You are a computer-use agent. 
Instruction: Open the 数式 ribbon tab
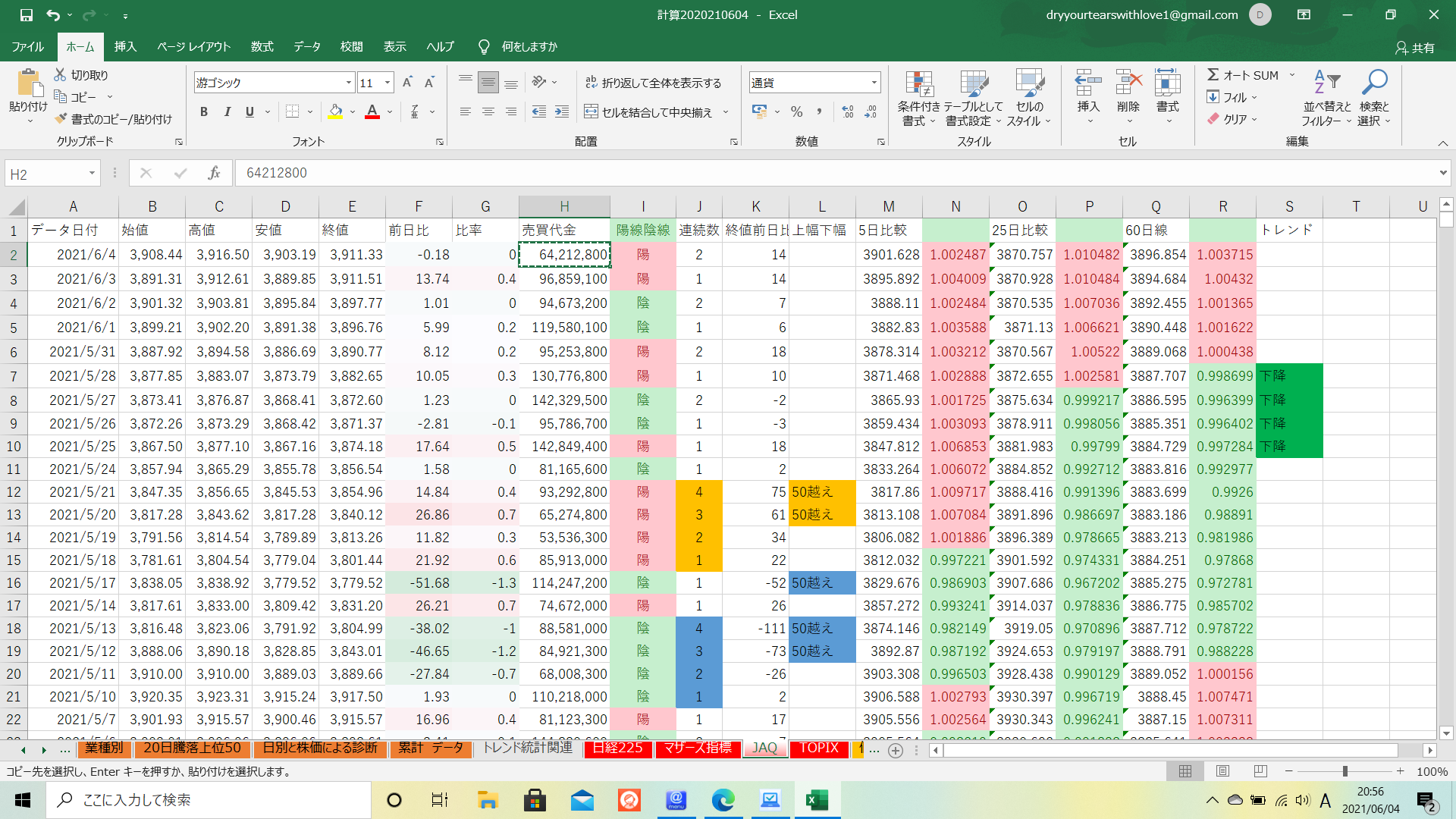click(x=262, y=47)
